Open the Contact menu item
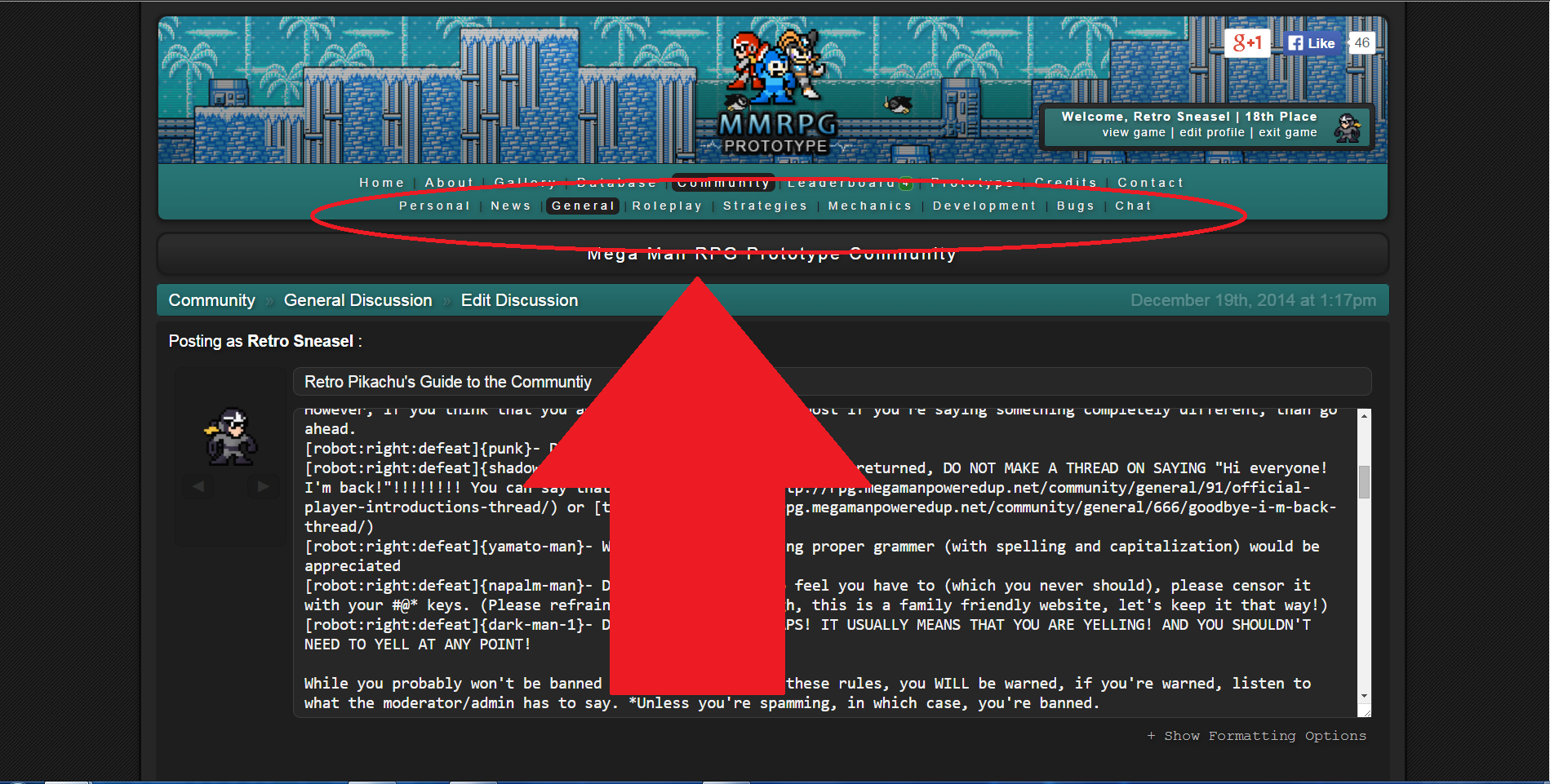The image size is (1550, 784). [1150, 183]
